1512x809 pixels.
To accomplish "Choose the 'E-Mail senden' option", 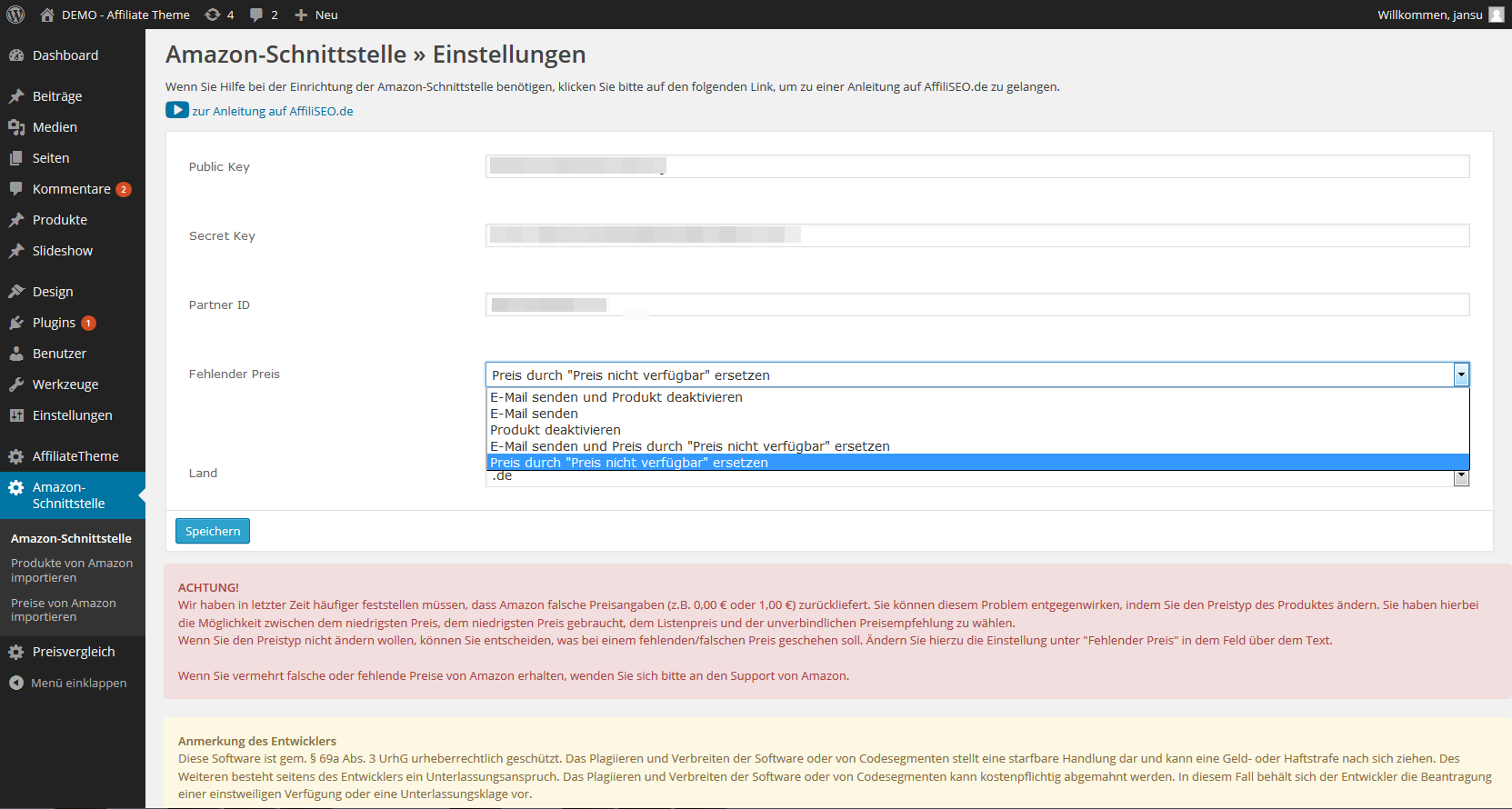I will click(x=977, y=414).
